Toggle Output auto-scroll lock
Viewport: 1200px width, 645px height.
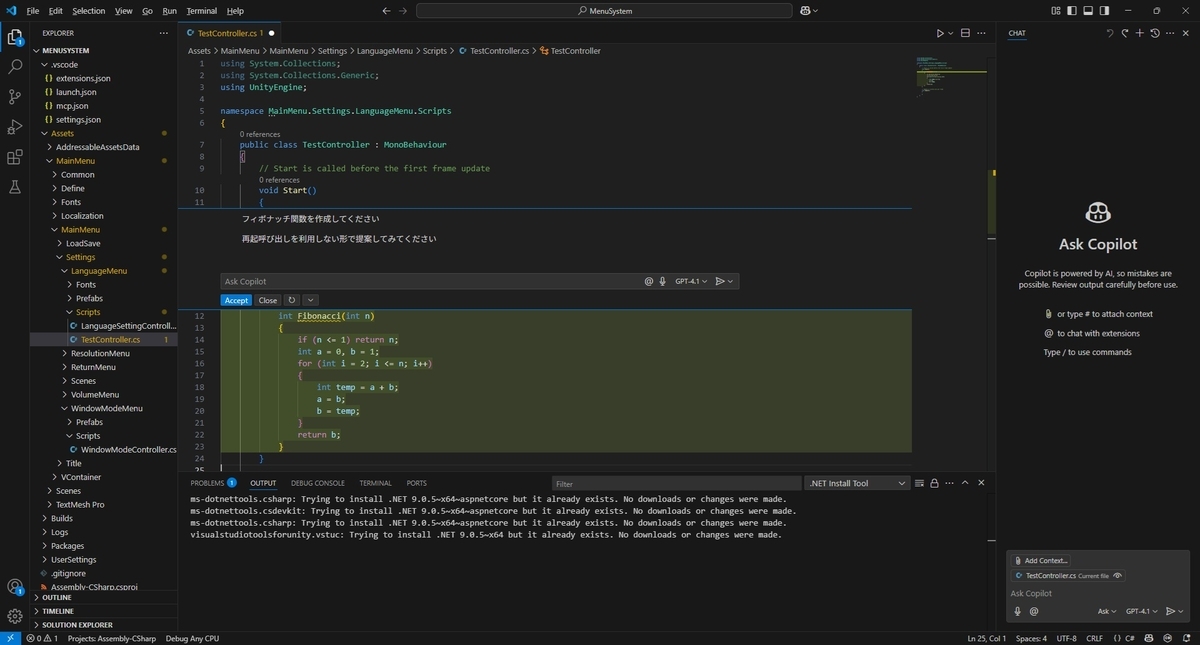pyautogui.click(x=934, y=483)
